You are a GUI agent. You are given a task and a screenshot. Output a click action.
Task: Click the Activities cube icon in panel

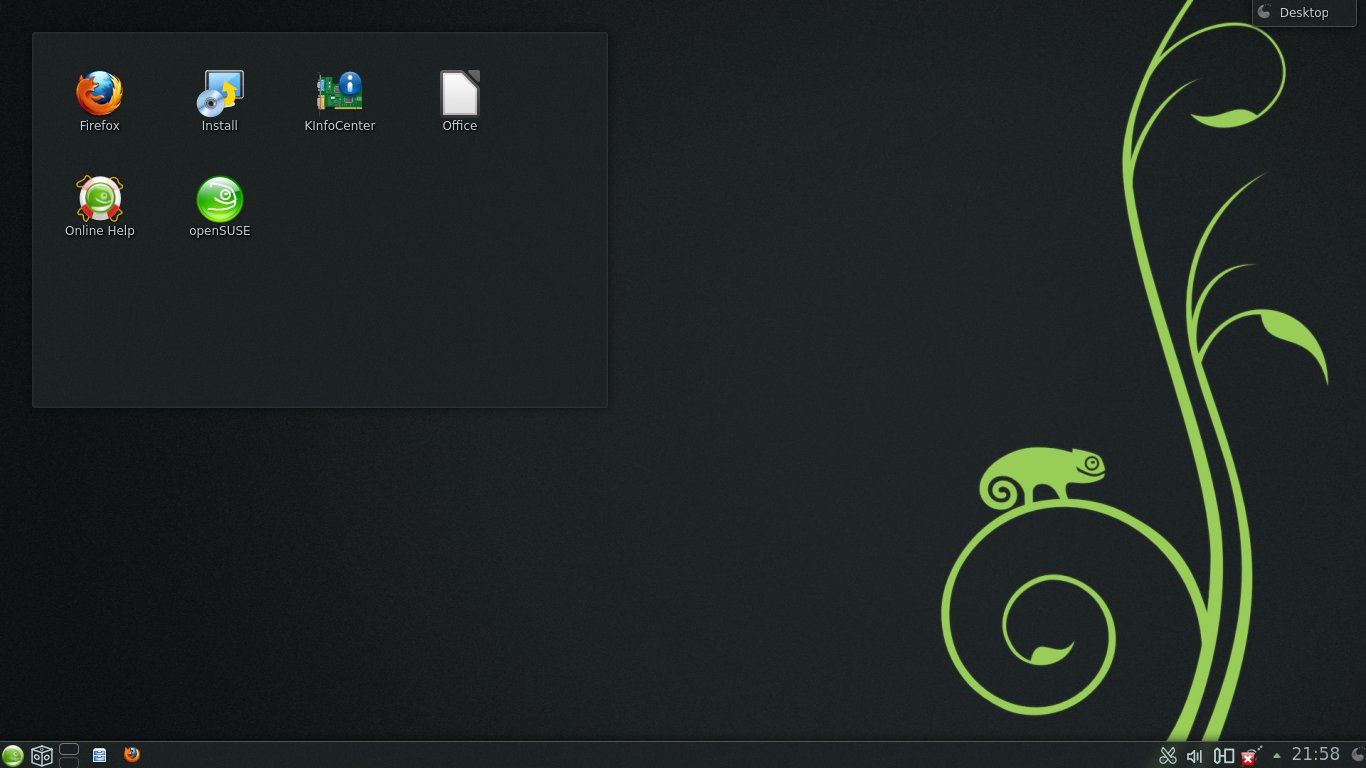pos(42,755)
